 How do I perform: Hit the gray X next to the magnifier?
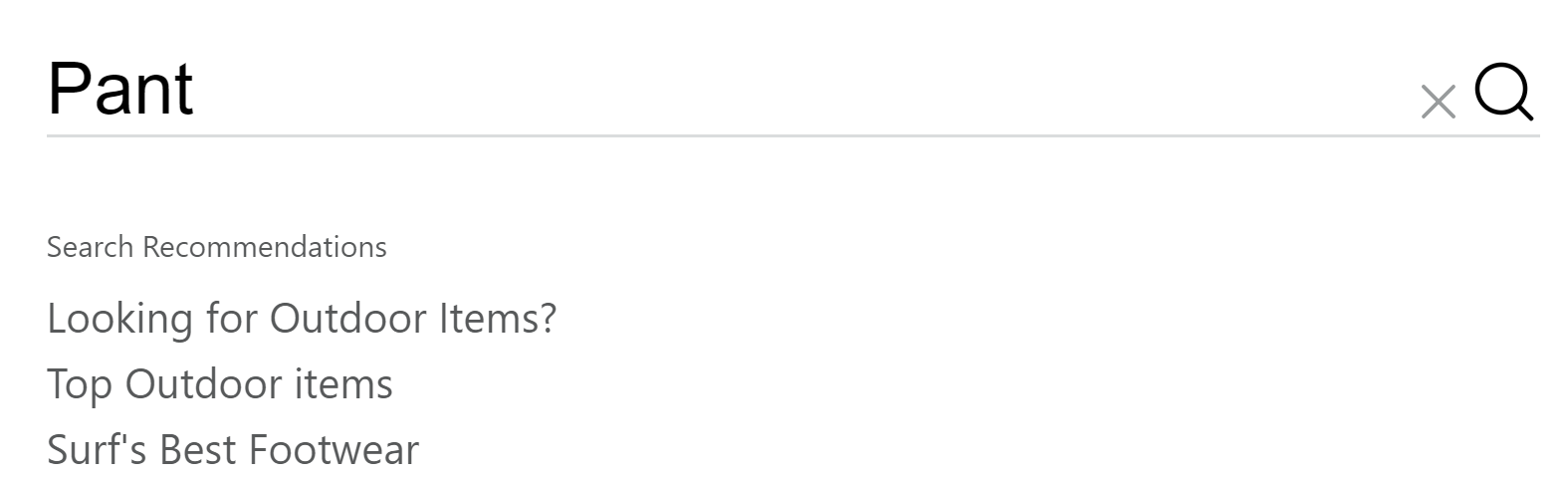1438,102
